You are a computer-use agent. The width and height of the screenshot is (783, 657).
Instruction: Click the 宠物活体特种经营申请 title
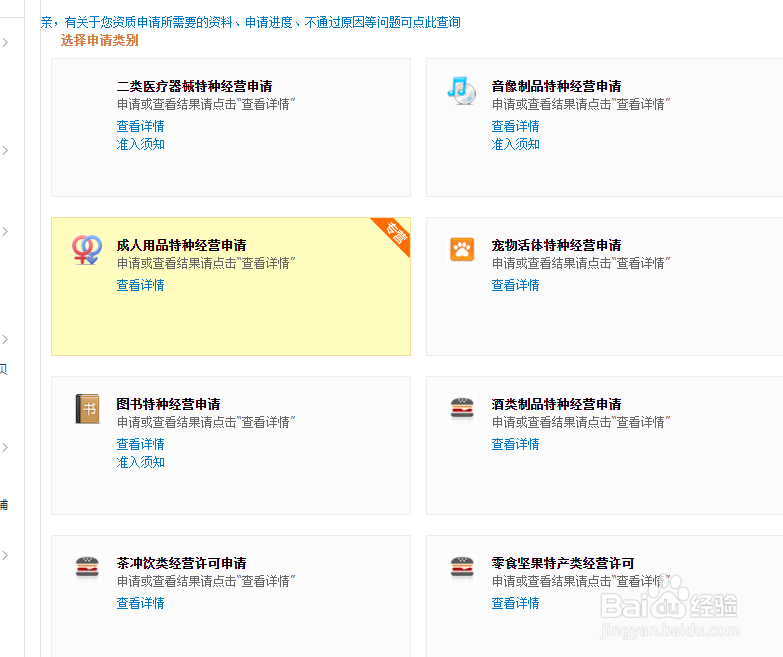click(x=556, y=245)
